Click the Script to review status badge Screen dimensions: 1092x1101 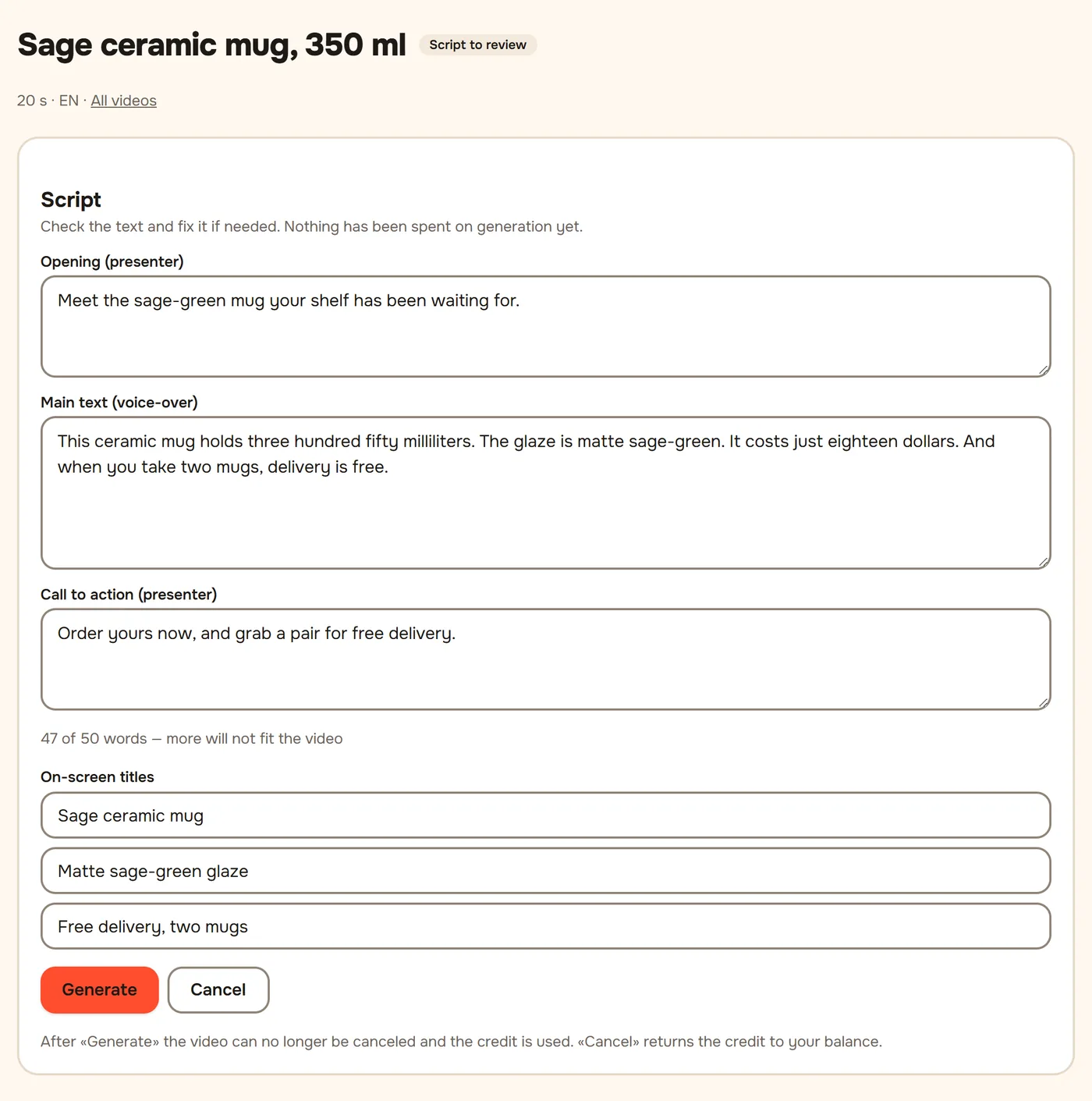pos(477,44)
